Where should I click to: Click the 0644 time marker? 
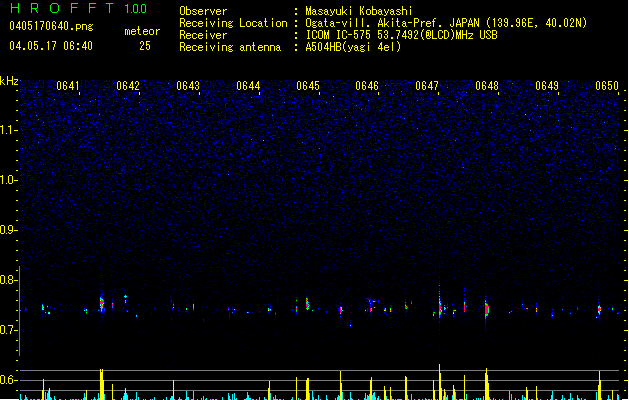[x=248, y=86]
